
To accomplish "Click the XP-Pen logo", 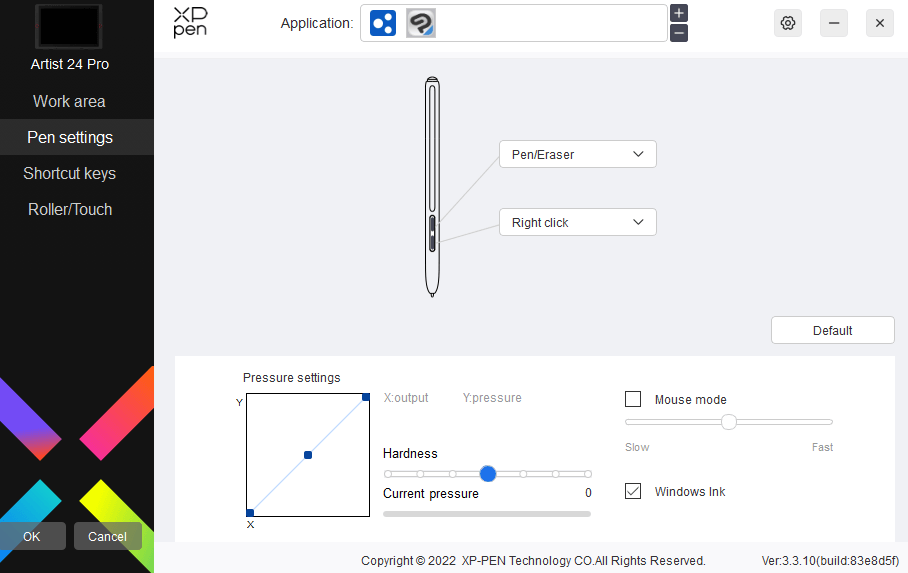I will 190,22.
